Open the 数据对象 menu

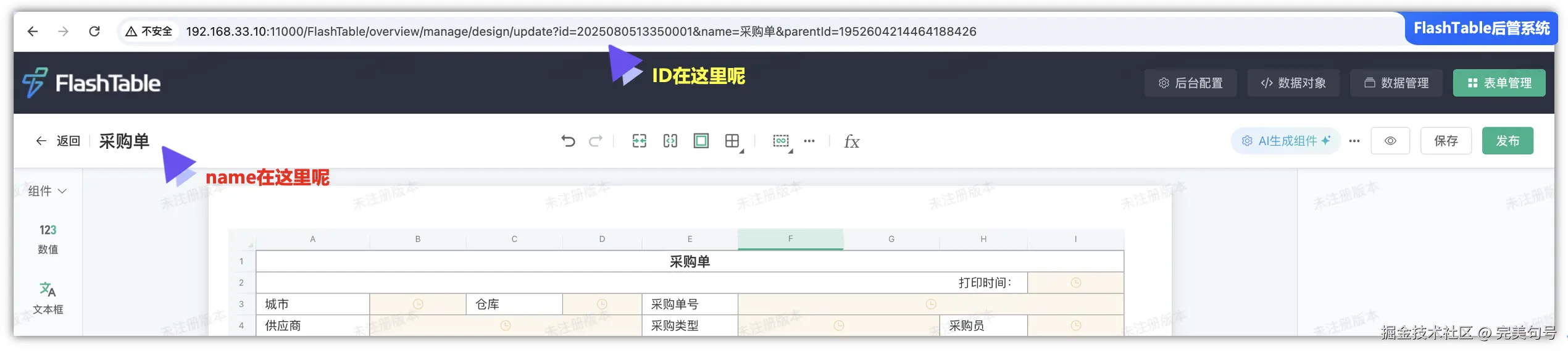pos(1293,83)
